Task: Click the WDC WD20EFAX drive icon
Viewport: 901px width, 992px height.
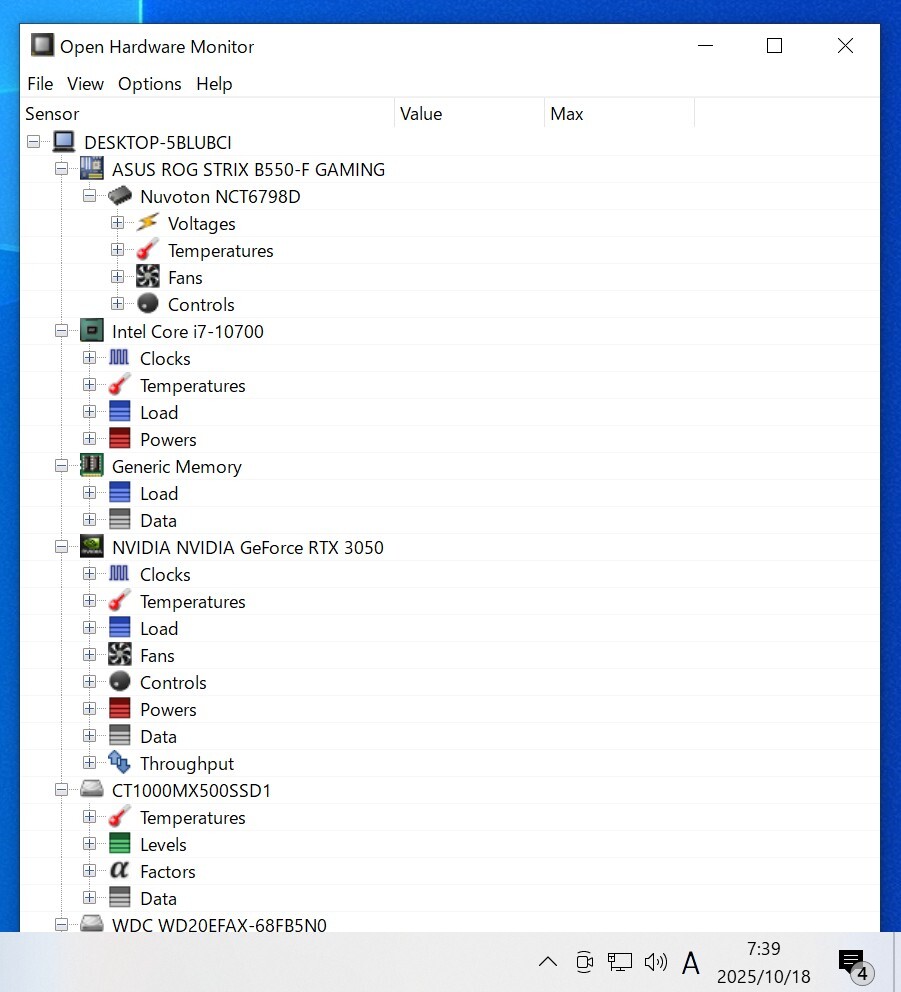Action: [x=92, y=924]
